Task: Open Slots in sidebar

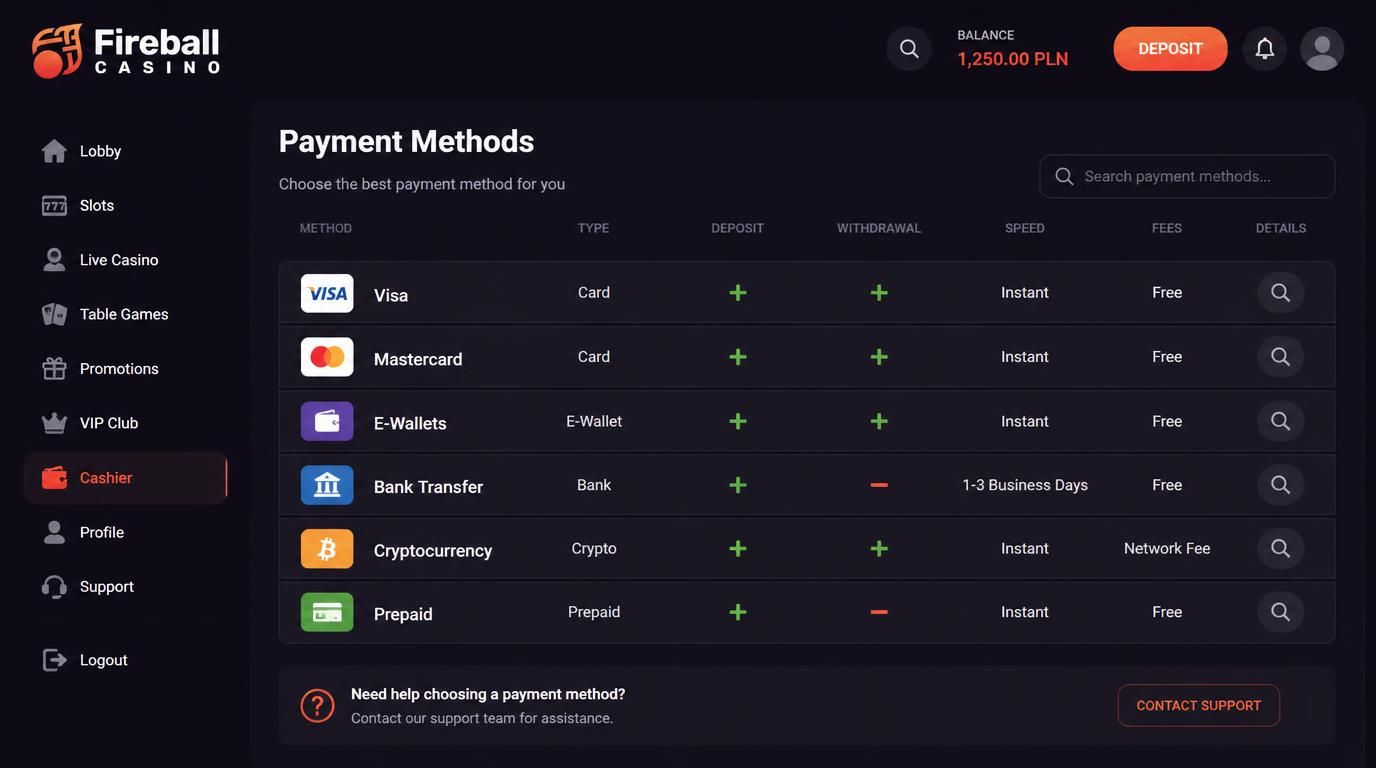Action: 126,205
